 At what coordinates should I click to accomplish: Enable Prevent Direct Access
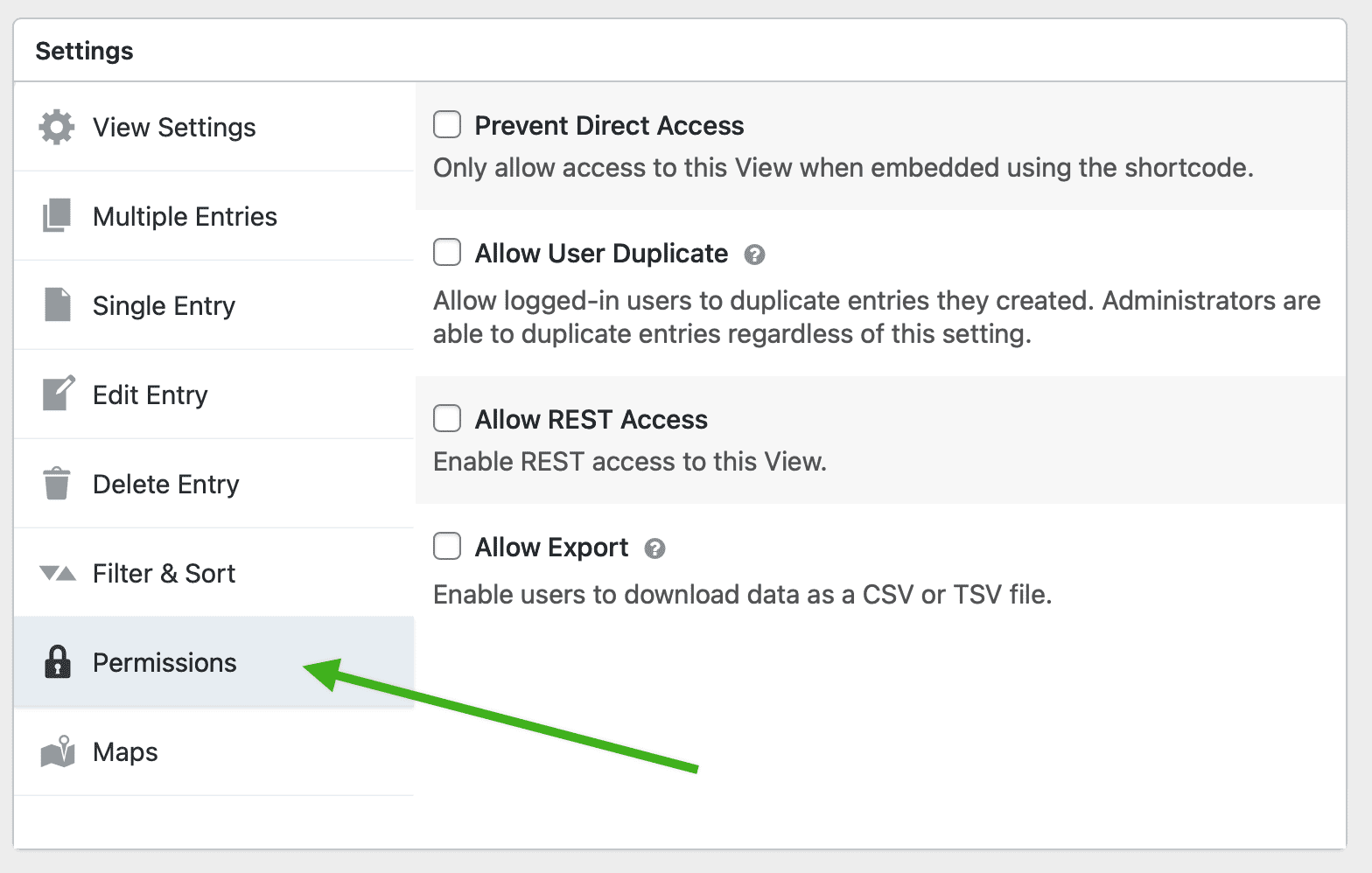447,125
